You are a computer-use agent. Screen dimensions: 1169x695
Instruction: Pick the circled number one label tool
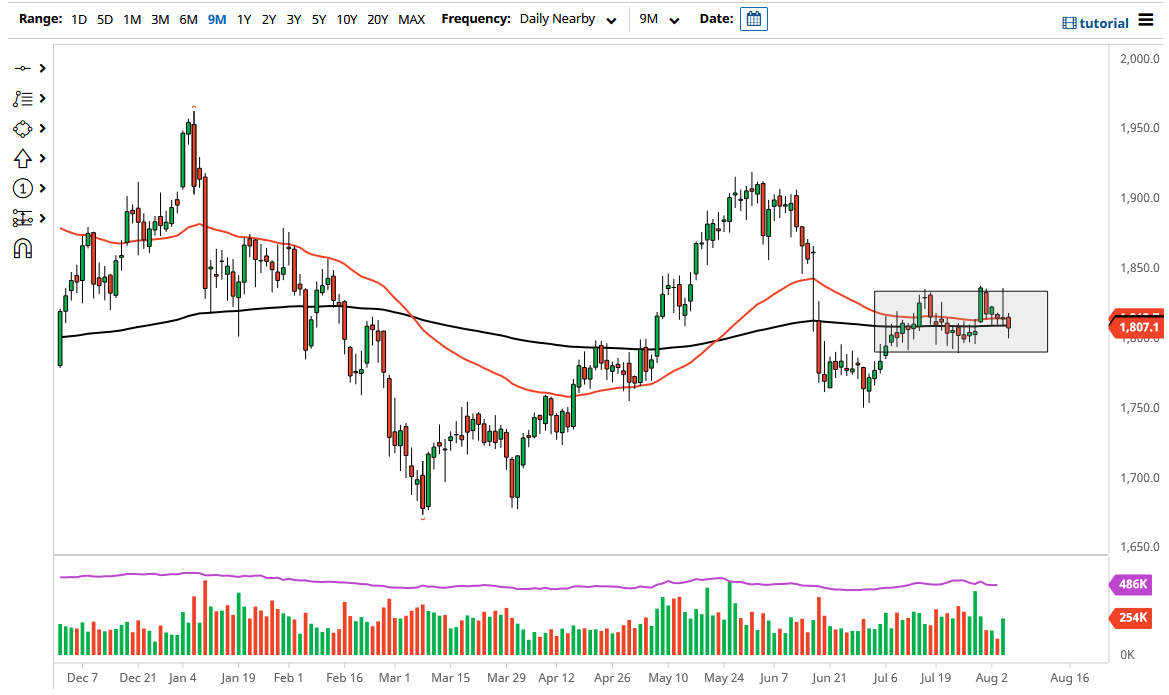pyautogui.click(x=22, y=189)
